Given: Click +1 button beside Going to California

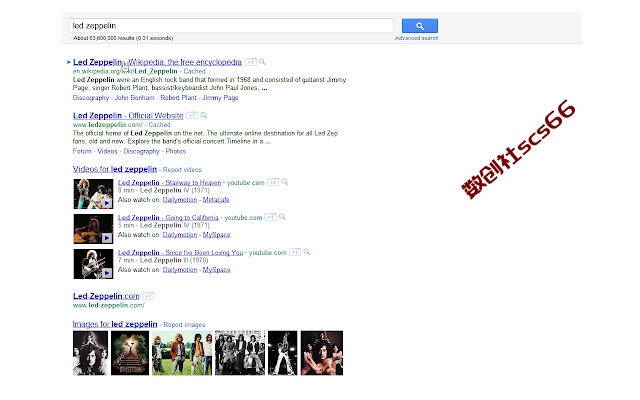Looking at the screenshot, I should click(x=271, y=217).
